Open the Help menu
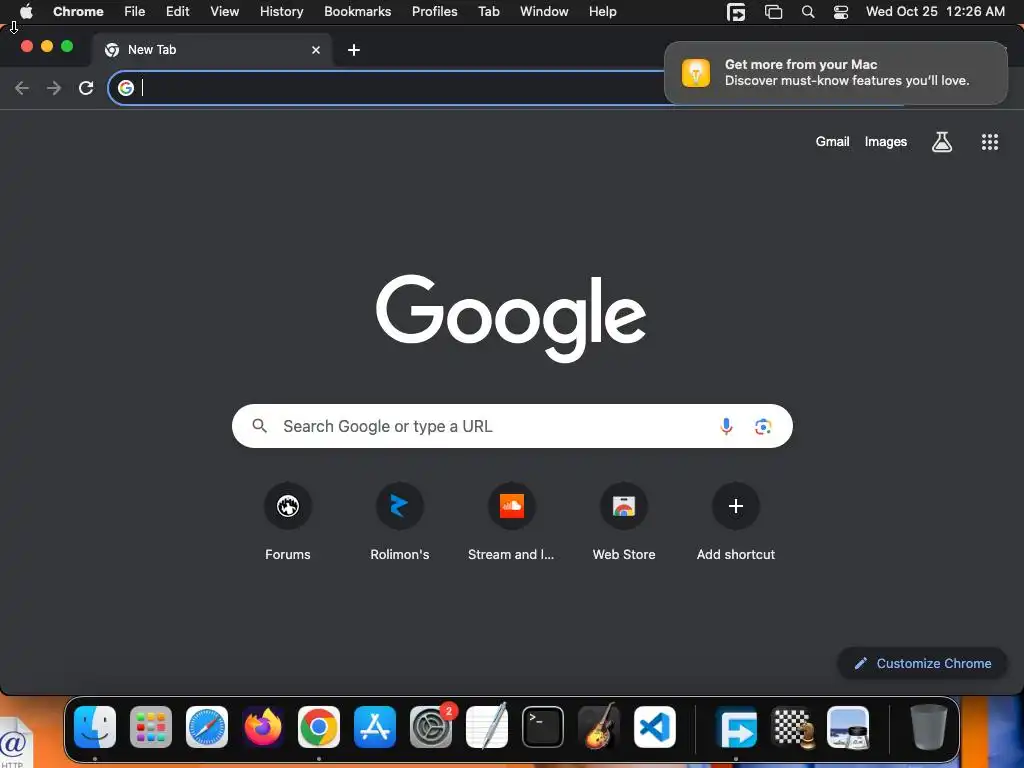The height and width of the screenshot is (768, 1024). 603,12
